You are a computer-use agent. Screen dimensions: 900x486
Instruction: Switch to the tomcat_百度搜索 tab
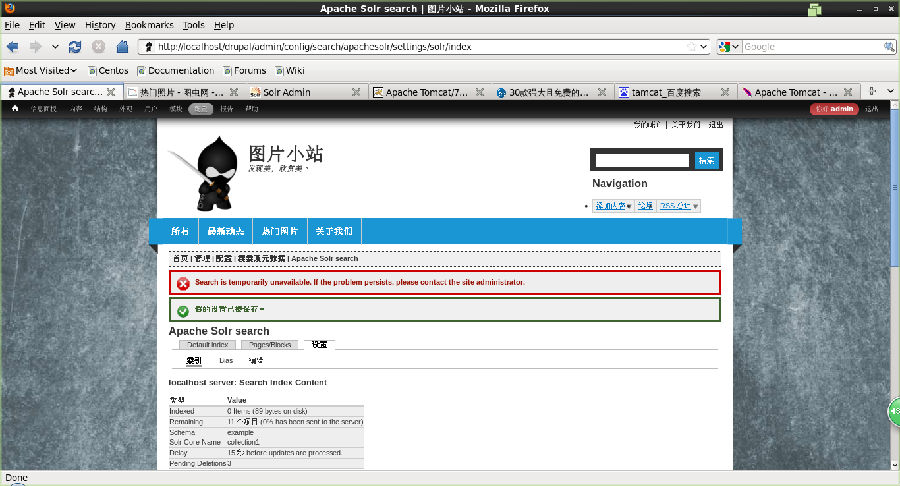pyautogui.click(x=674, y=92)
